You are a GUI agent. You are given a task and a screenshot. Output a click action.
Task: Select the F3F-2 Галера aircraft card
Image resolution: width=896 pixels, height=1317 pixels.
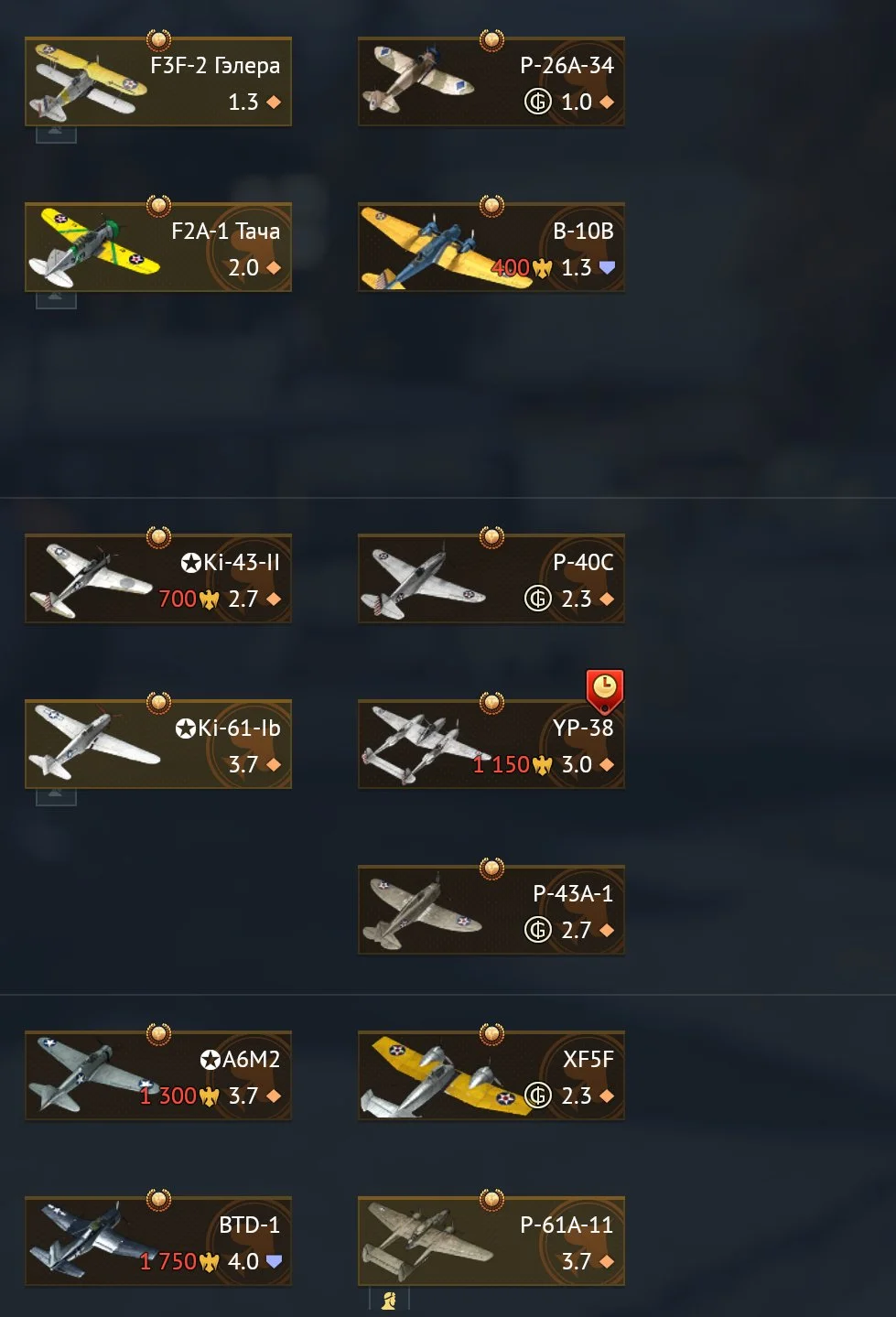[x=158, y=81]
